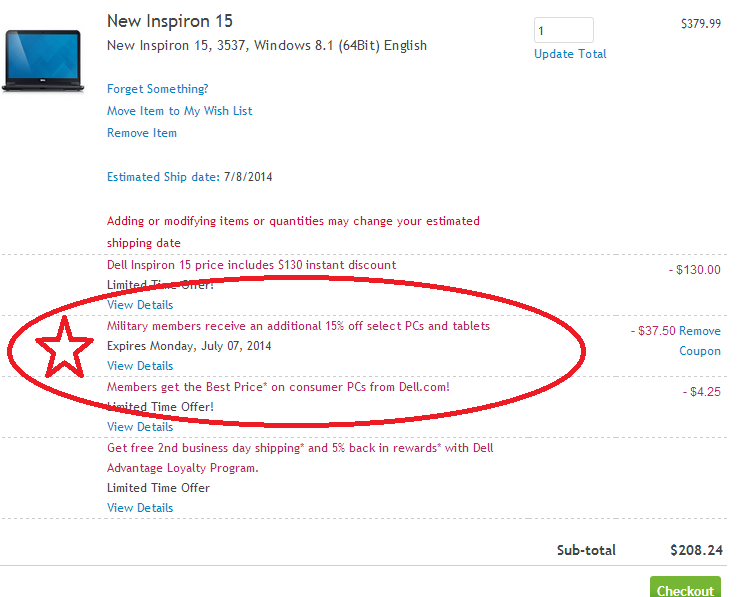Viewport: 747px width, 597px height.
Task: View Details for Members Best Price offer
Action: [140, 427]
